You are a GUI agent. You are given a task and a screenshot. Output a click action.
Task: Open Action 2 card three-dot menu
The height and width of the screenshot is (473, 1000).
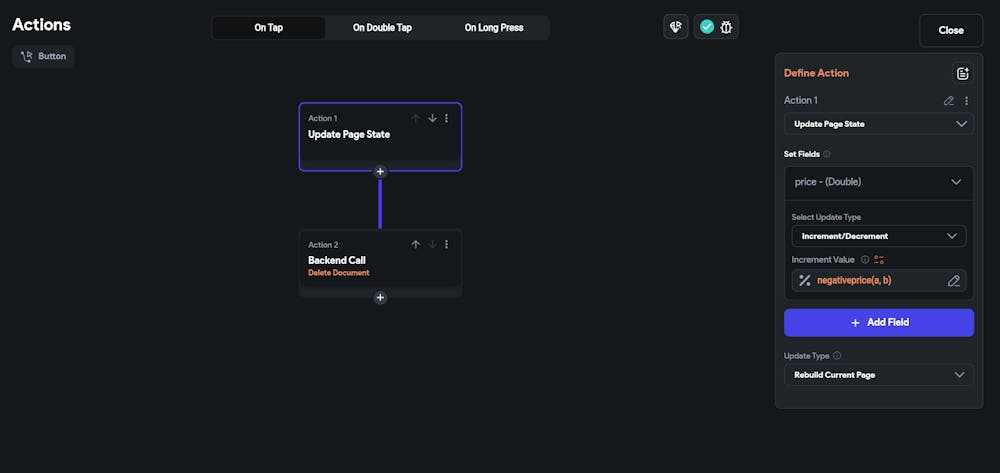click(446, 245)
